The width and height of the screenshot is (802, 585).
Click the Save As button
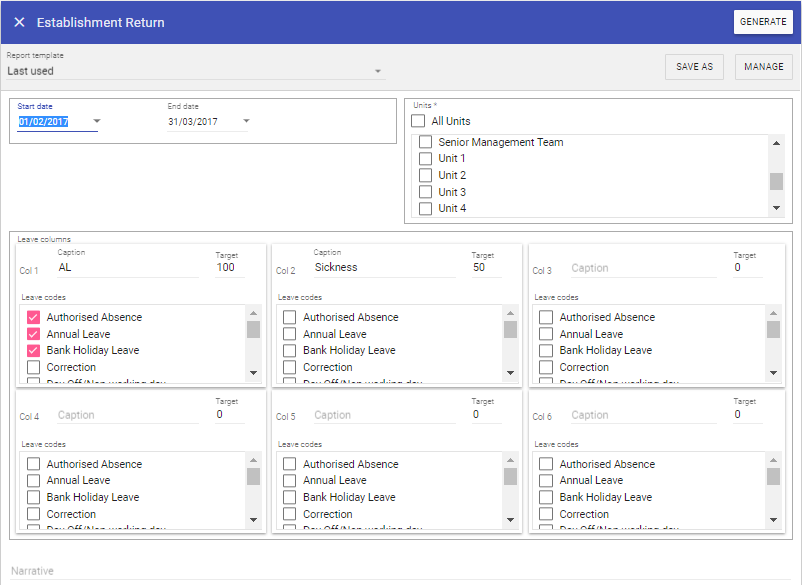(x=694, y=67)
